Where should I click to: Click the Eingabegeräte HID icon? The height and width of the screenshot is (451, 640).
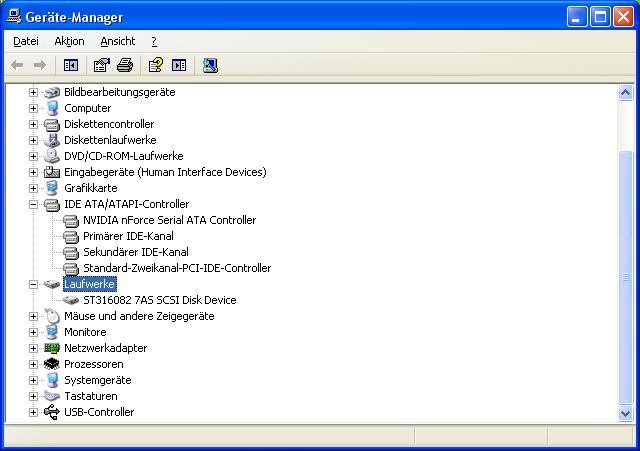tap(52, 172)
